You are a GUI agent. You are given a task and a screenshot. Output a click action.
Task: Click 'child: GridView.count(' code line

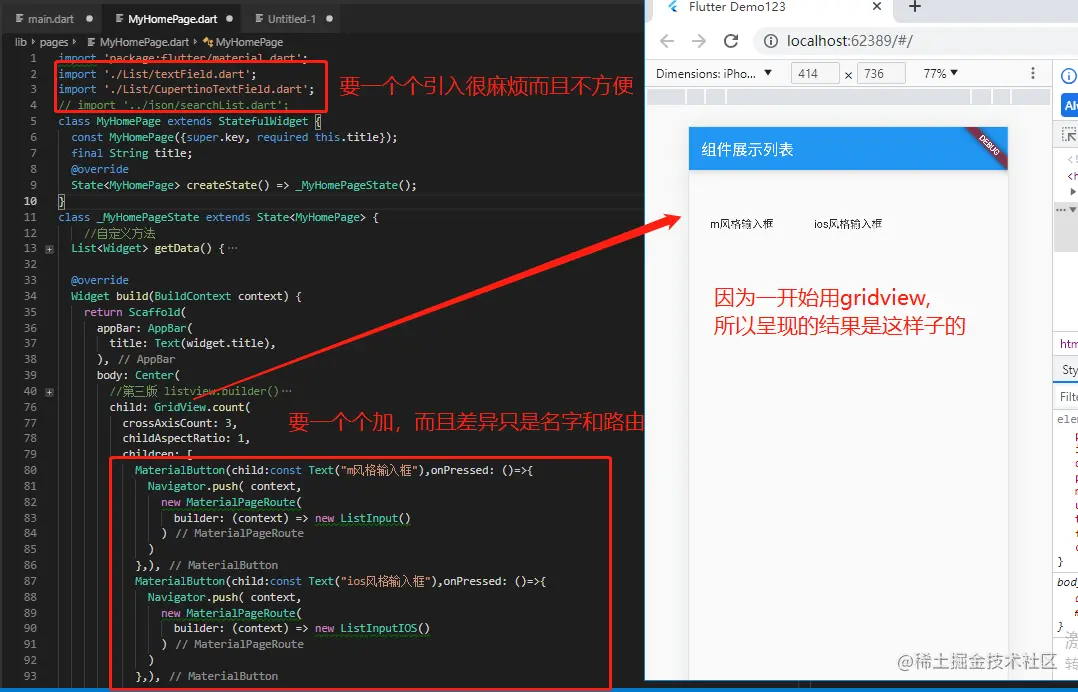180,408
